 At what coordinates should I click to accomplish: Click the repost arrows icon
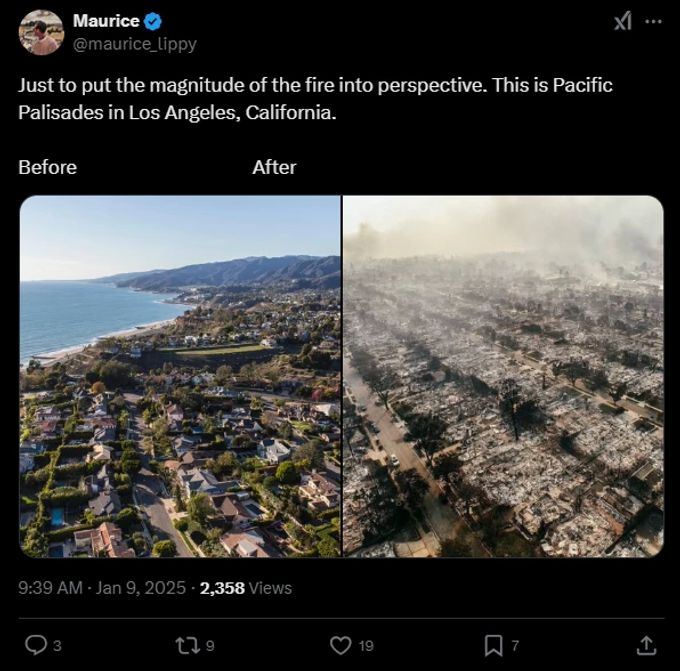[188, 645]
